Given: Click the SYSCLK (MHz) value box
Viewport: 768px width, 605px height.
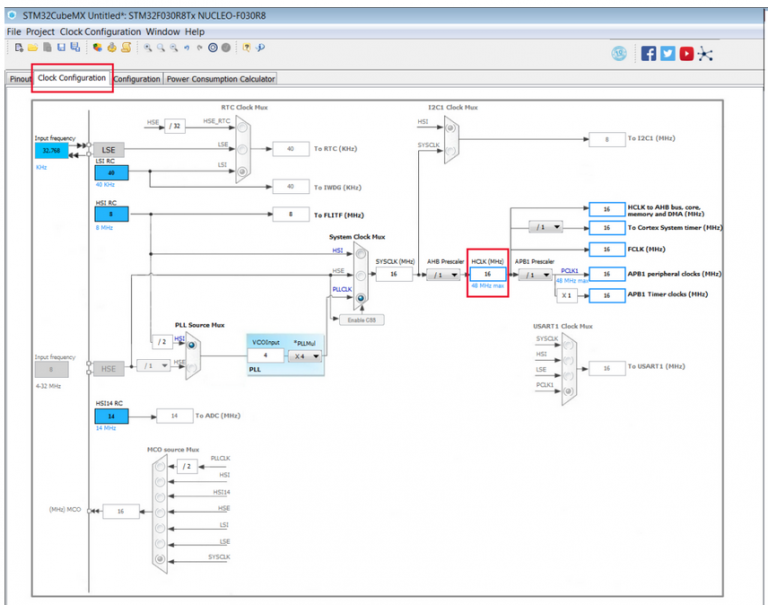Looking at the screenshot, I should (394, 274).
